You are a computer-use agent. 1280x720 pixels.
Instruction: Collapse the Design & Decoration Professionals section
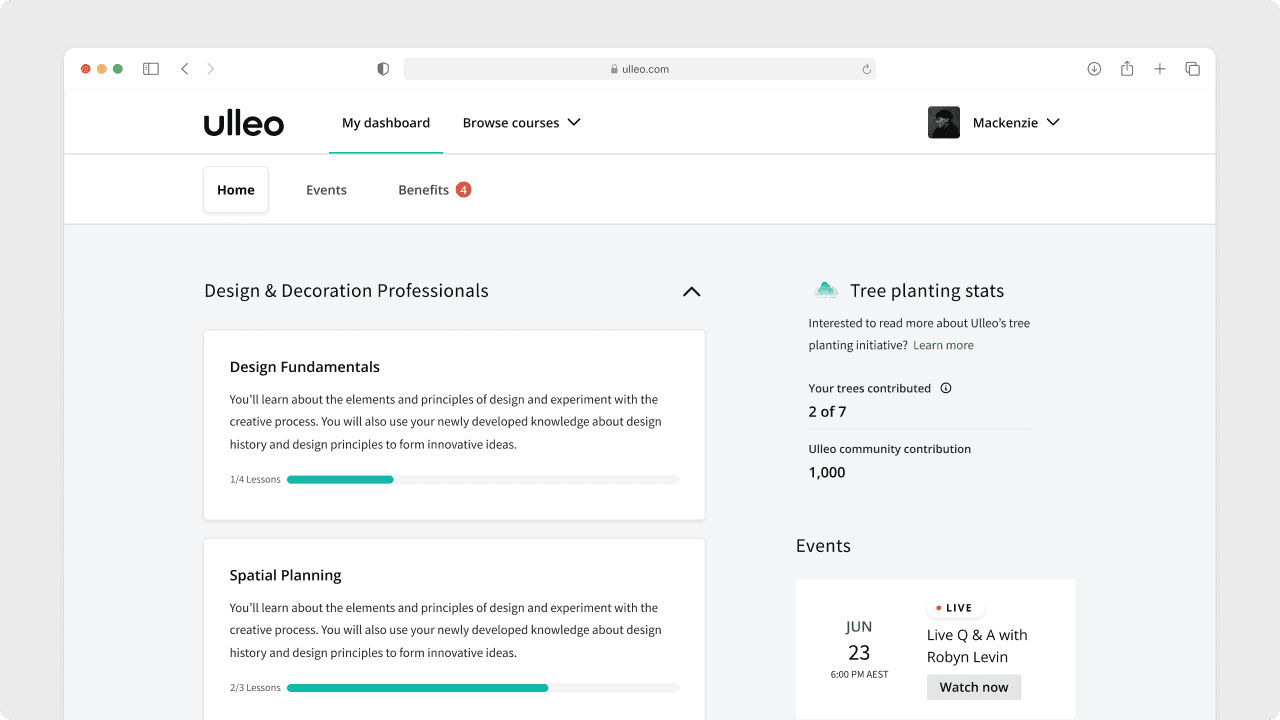point(691,291)
